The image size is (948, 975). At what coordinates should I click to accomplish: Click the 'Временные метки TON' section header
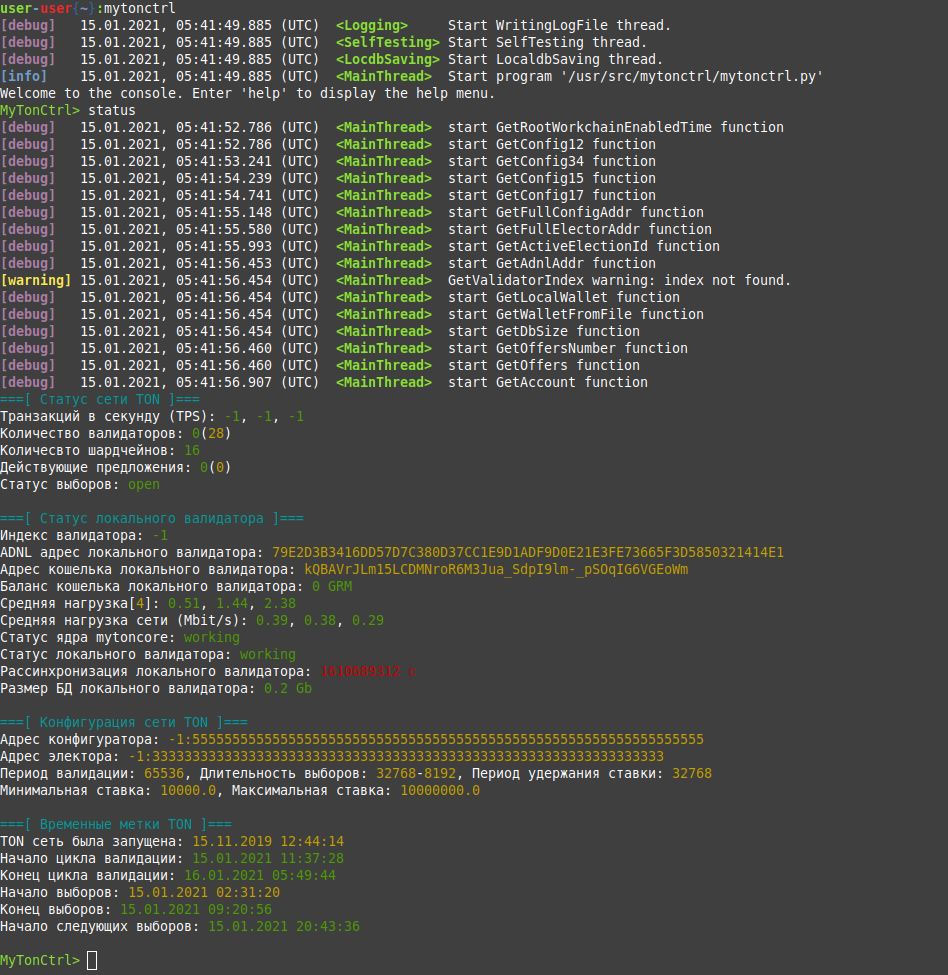point(116,824)
